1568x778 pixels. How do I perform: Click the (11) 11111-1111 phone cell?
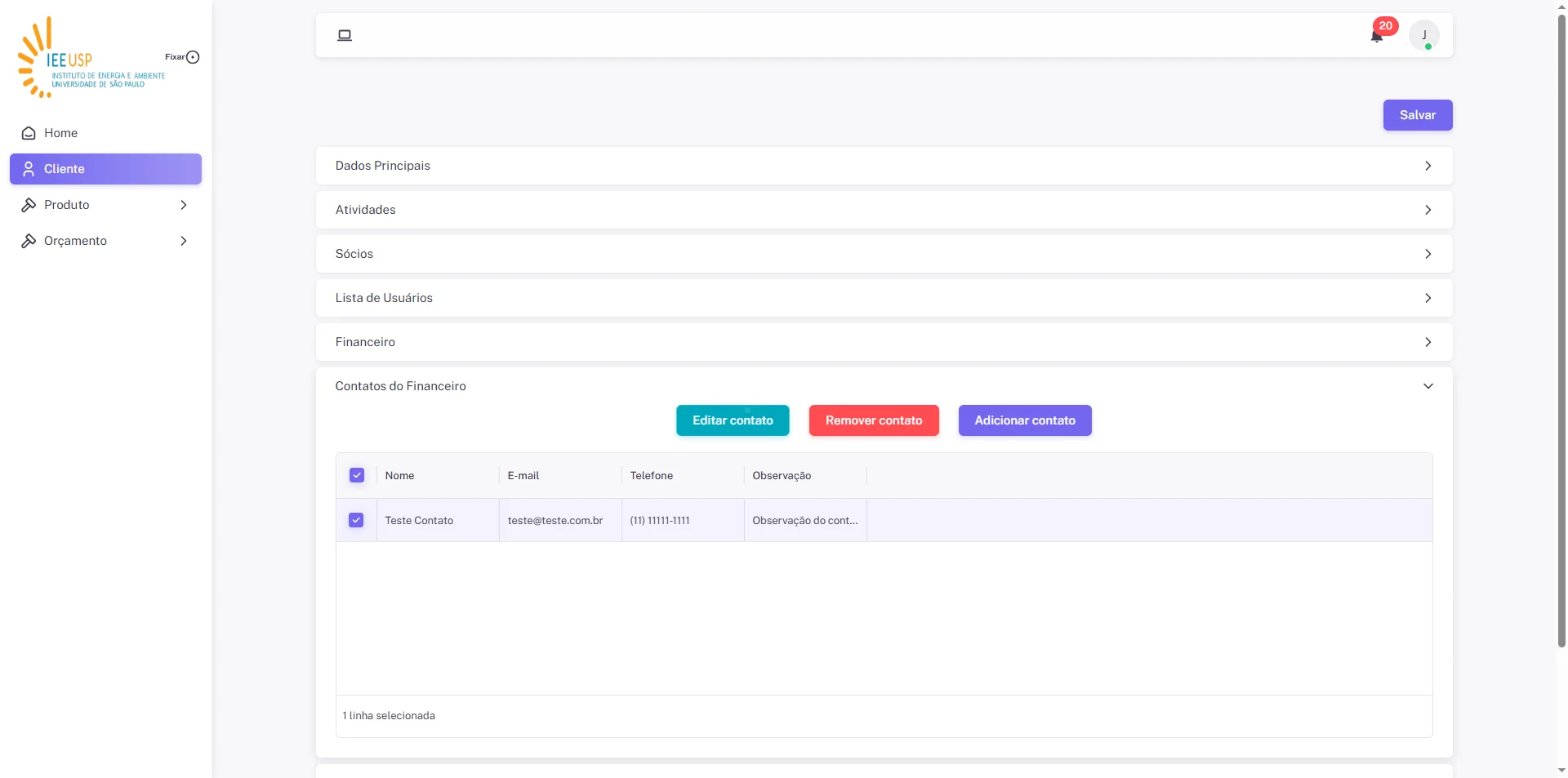pyautogui.click(x=683, y=520)
